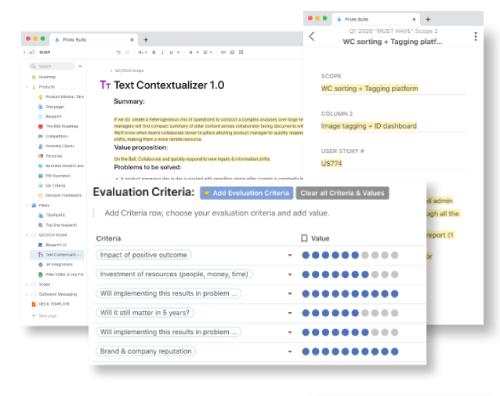Click the emoji icon in the toolbar
Viewport: 500px width, 396px height.
[x=232, y=52]
